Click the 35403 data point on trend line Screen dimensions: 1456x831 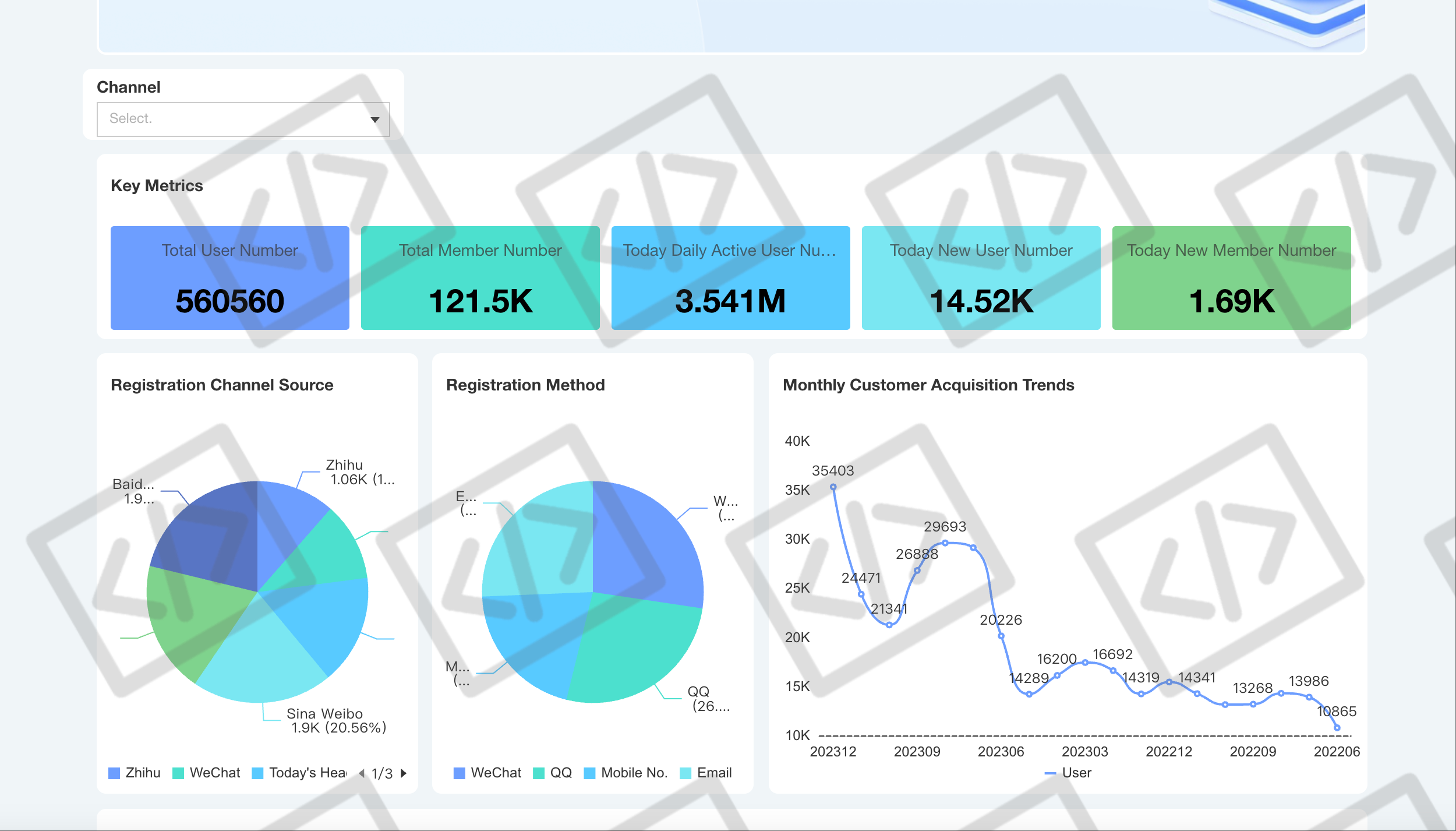coord(833,487)
